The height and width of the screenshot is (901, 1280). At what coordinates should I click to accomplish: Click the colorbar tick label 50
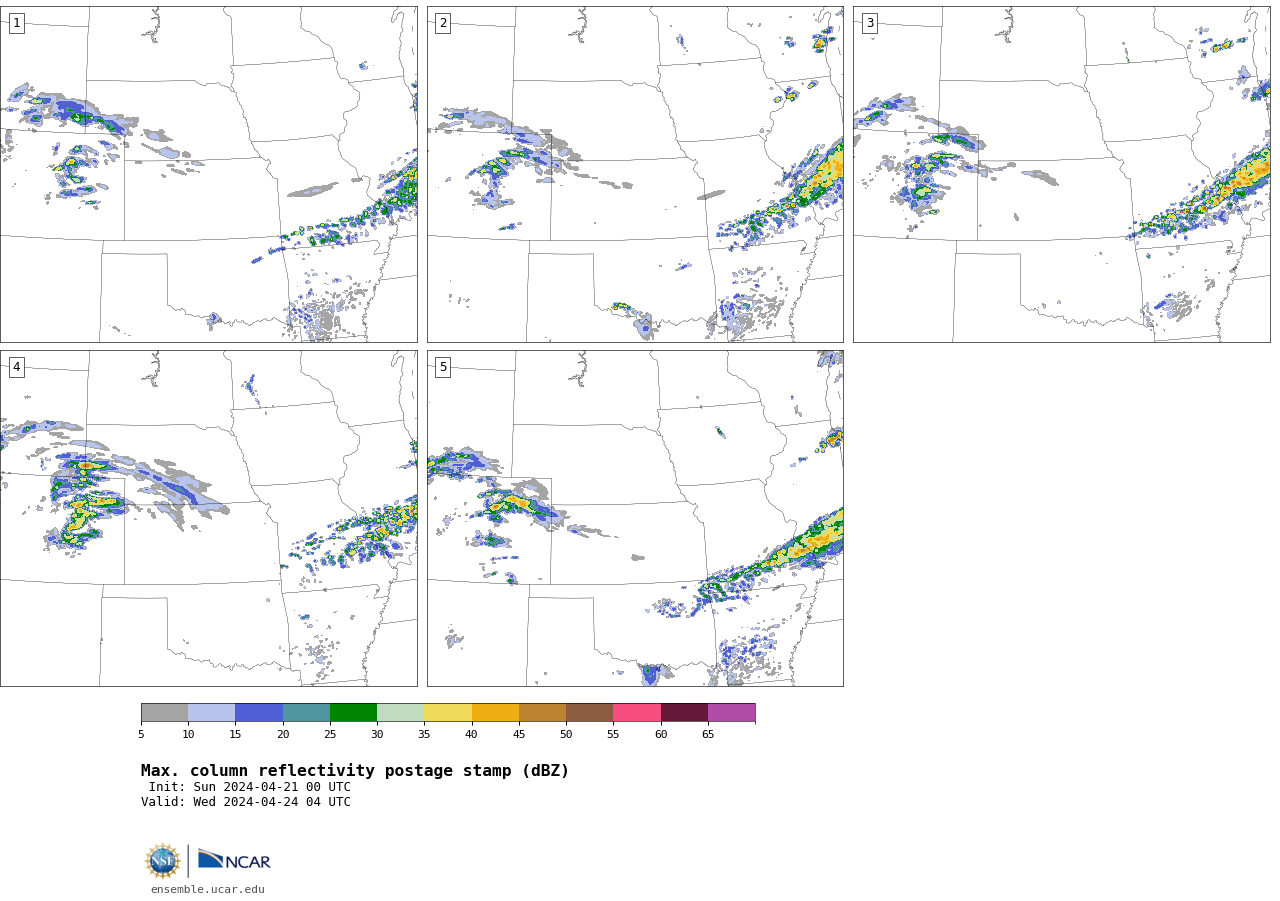tap(566, 734)
